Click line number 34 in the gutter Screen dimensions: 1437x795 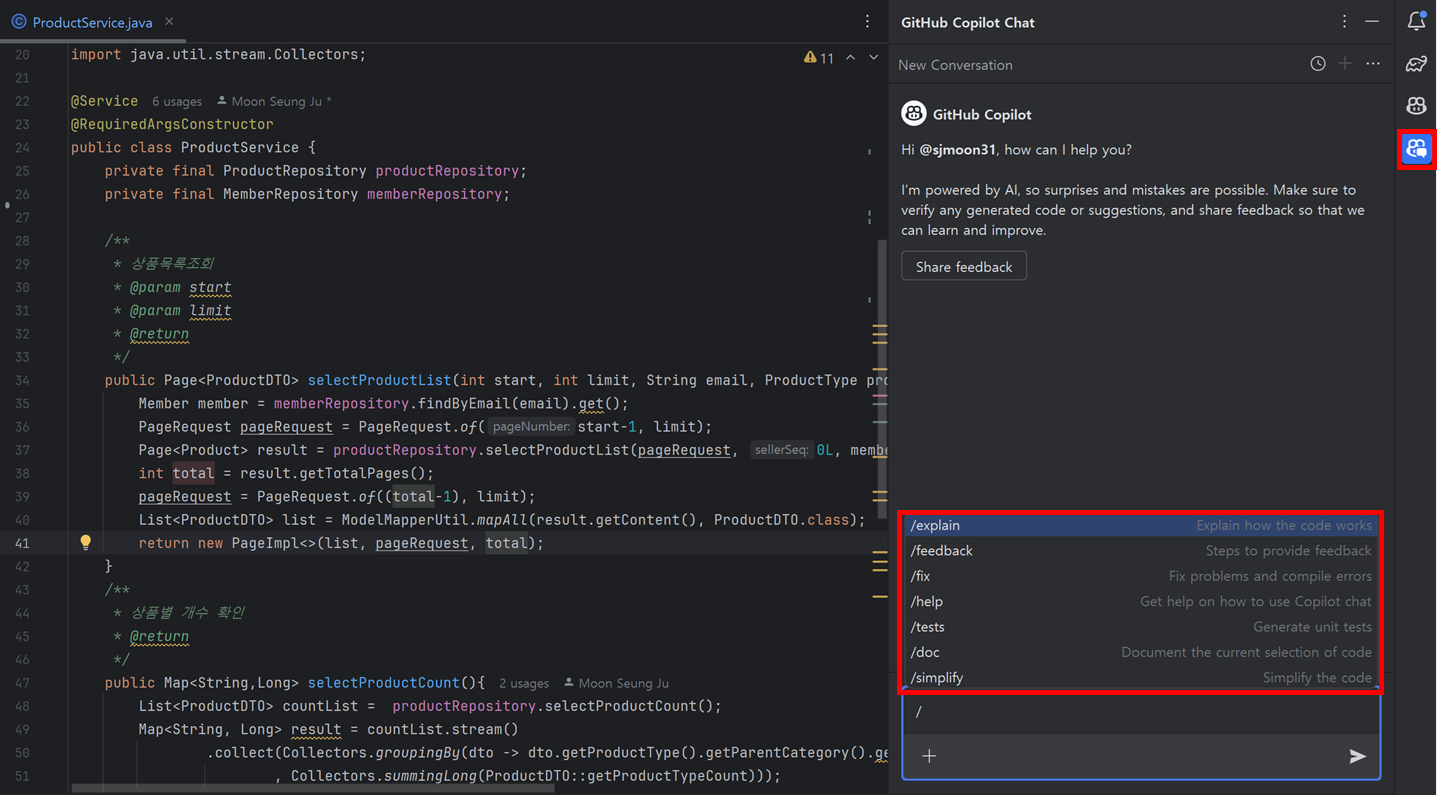pyautogui.click(x=22, y=380)
